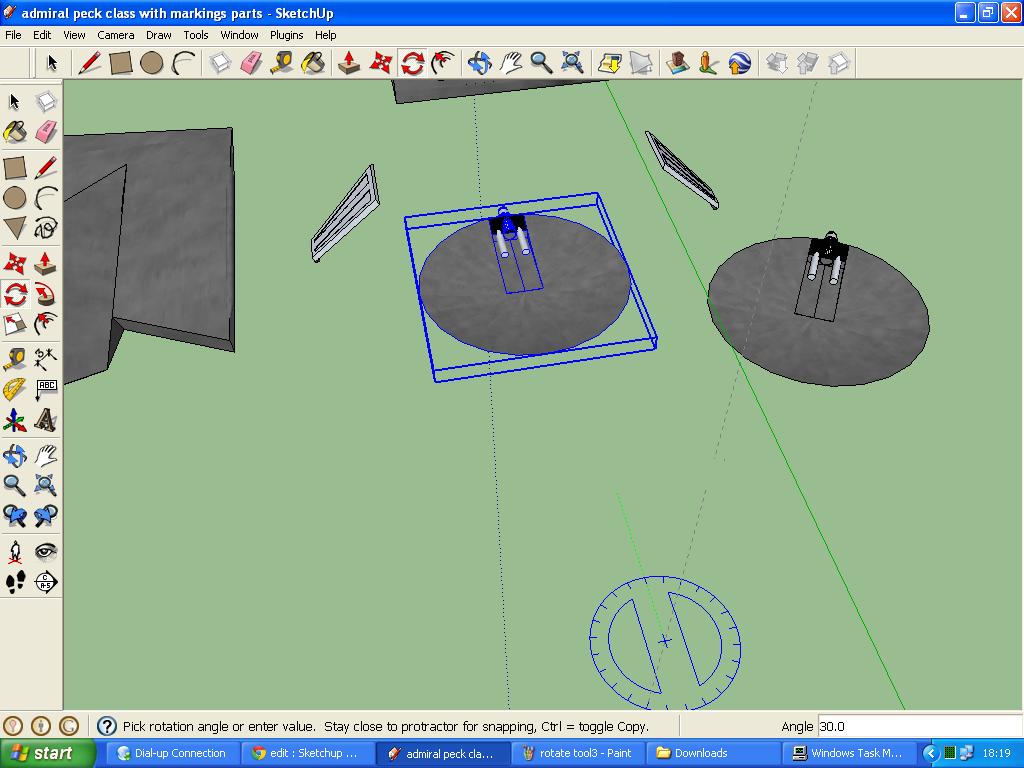Screen dimensions: 1024x768
Task: Select the Text ABC tool
Action: pyautogui.click(x=46, y=388)
